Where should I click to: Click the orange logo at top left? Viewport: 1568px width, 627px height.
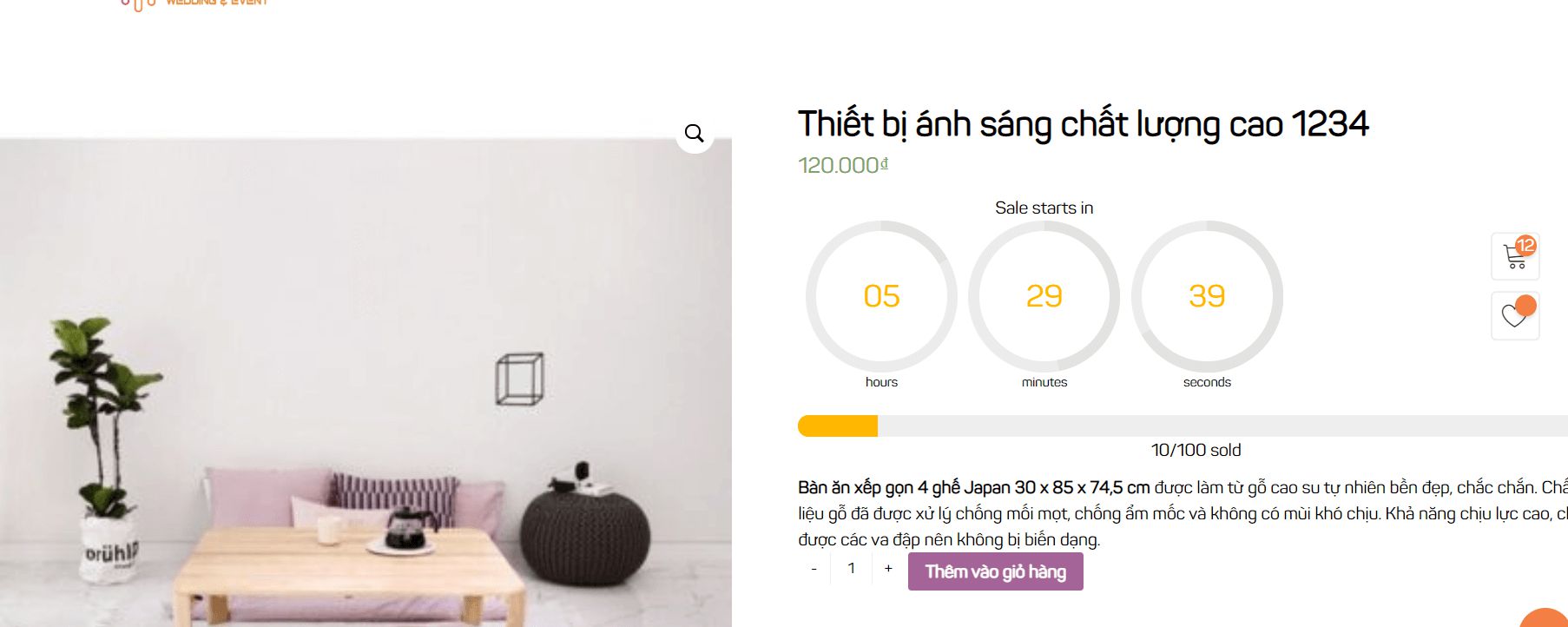tap(193, 3)
